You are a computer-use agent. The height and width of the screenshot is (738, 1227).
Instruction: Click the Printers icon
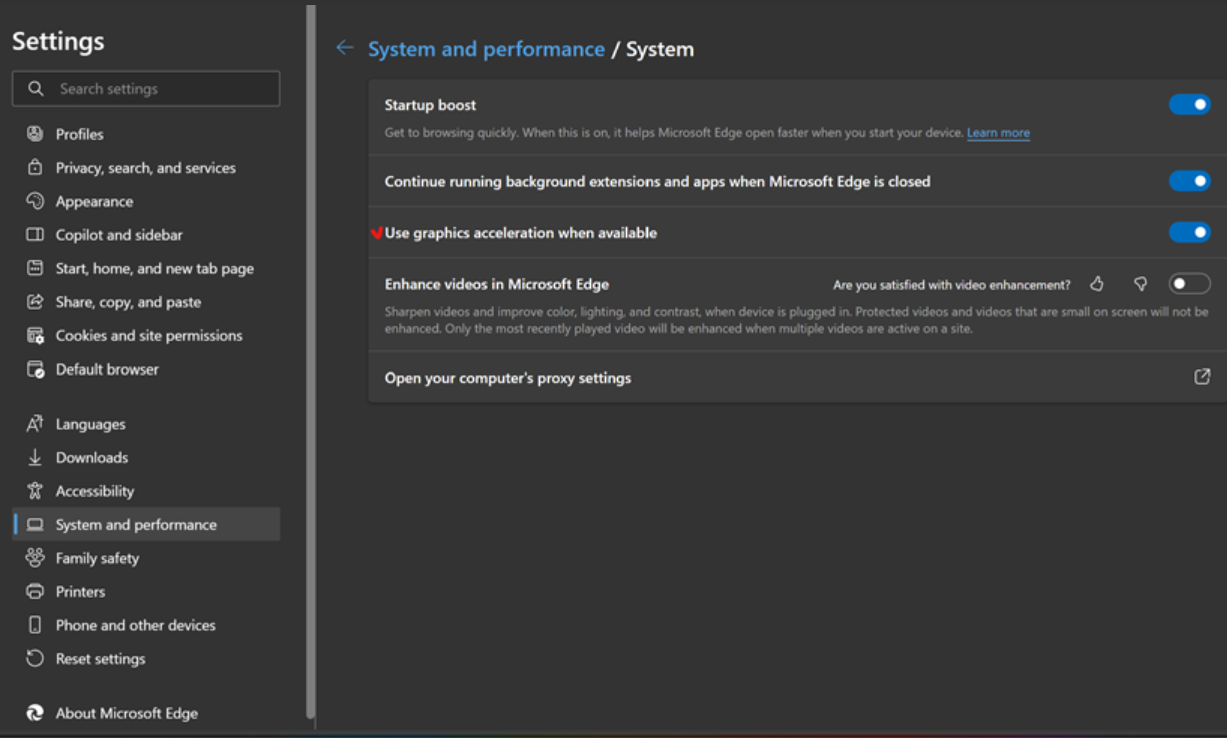pos(35,591)
